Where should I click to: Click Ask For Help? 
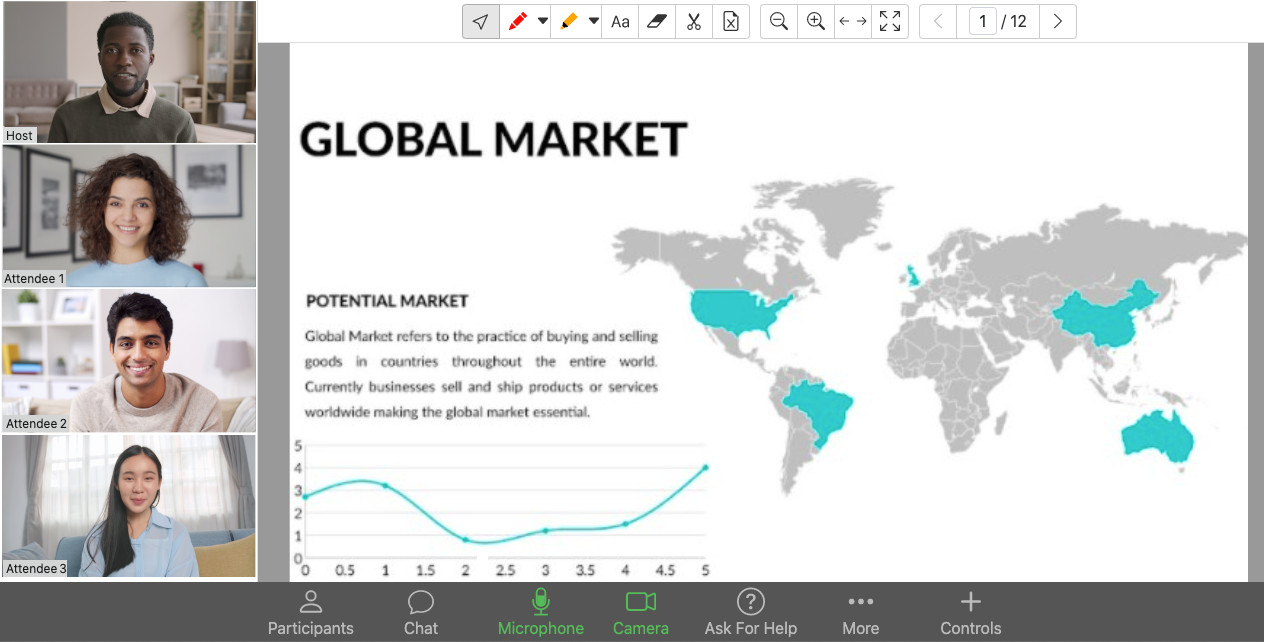[751, 613]
